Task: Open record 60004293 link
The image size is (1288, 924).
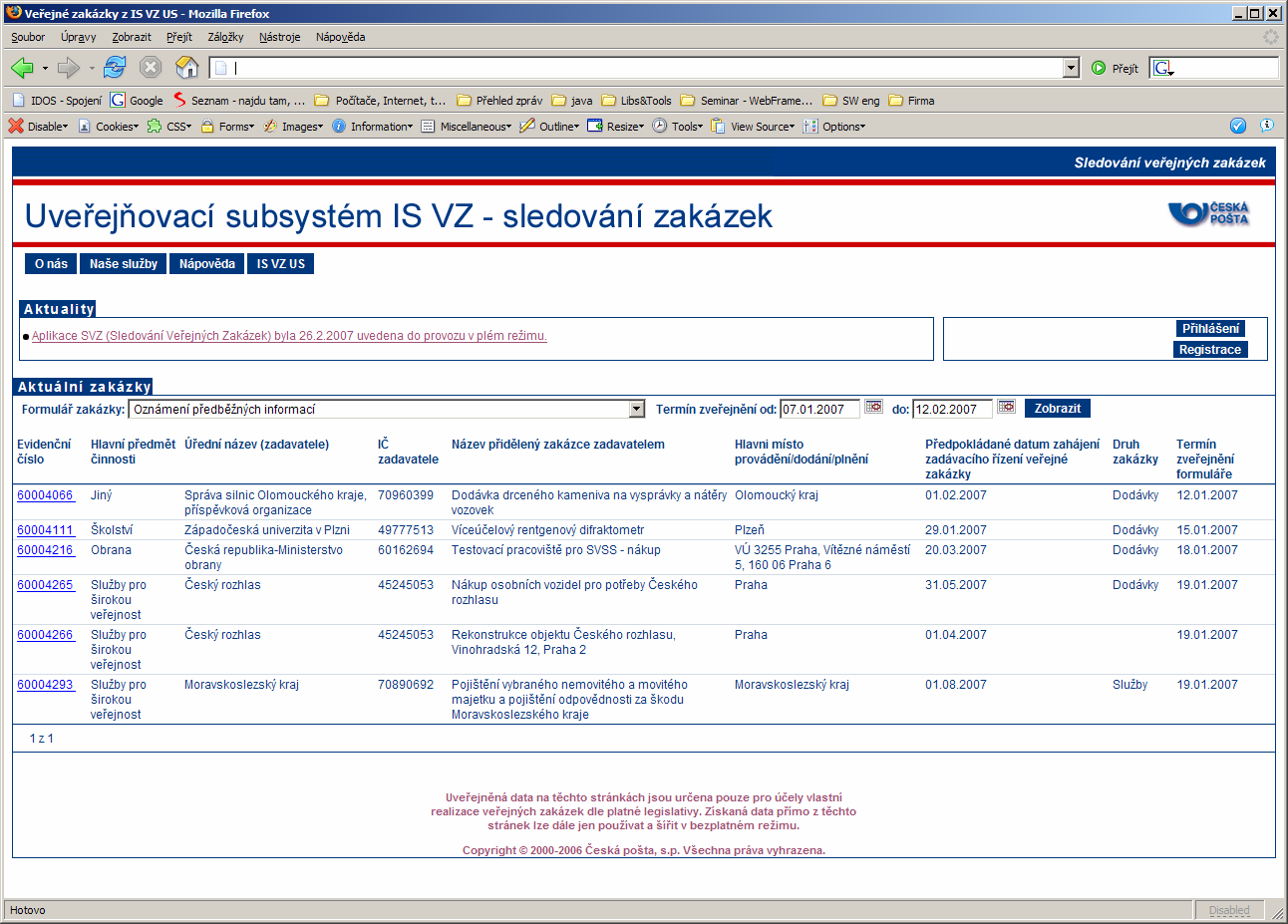Action: coord(46,685)
